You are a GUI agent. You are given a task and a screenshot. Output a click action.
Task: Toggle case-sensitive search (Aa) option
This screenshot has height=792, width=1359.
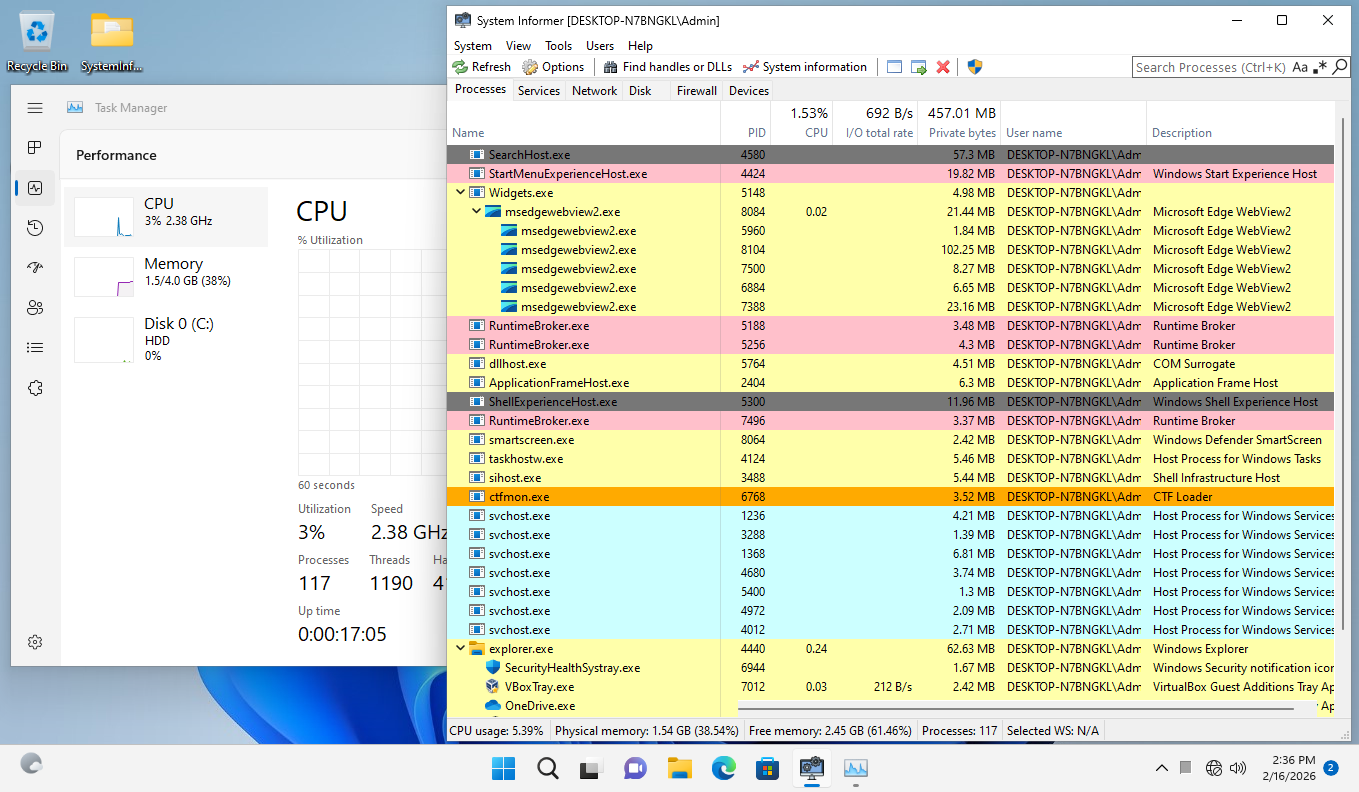pyautogui.click(x=1300, y=67)
